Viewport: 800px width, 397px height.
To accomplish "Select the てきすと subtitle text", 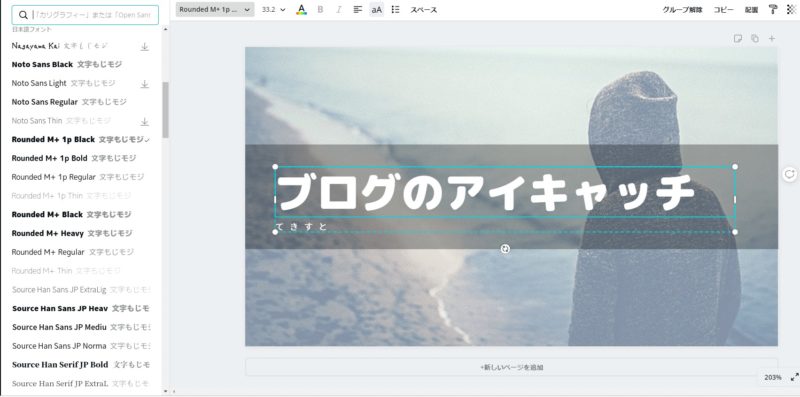I will [301, 227].
